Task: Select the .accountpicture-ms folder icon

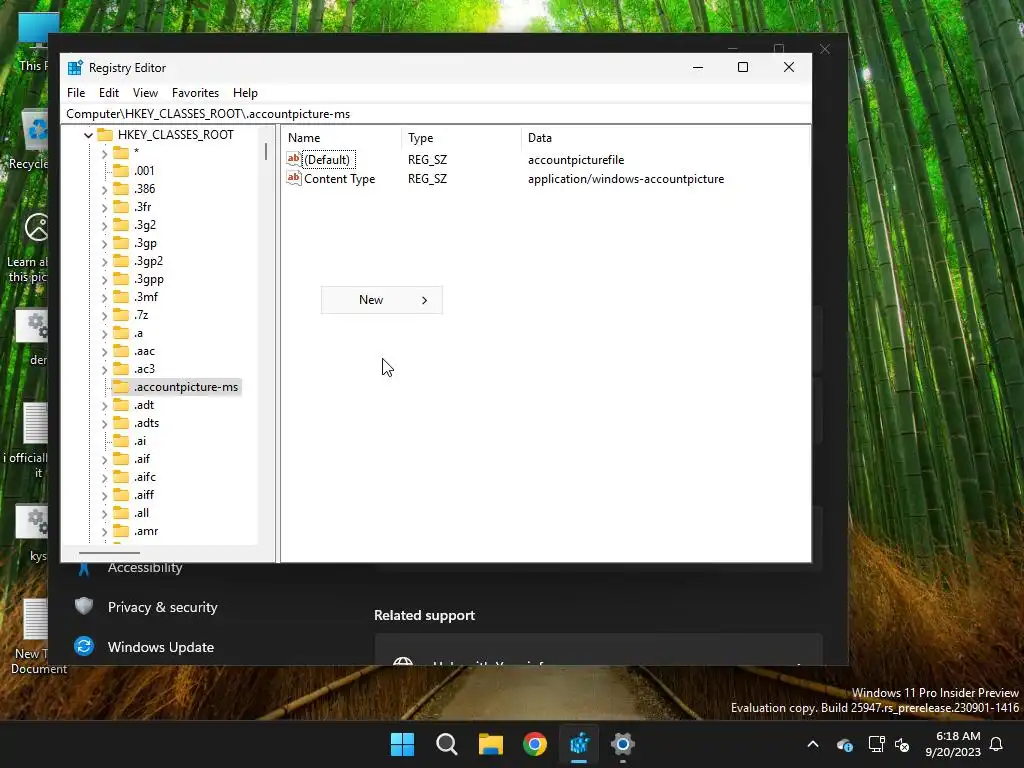Action: 121,387
